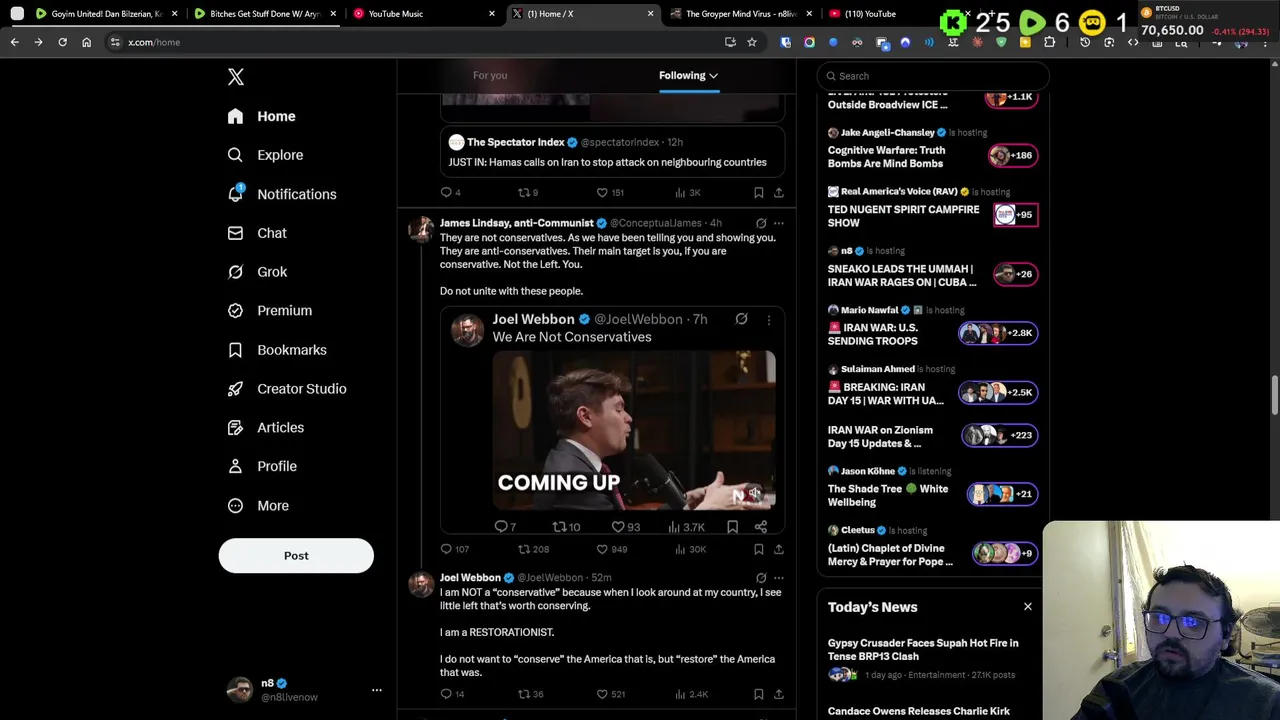
Task: Expand the Following tab dropdown chevron
Action: [713, 76]
